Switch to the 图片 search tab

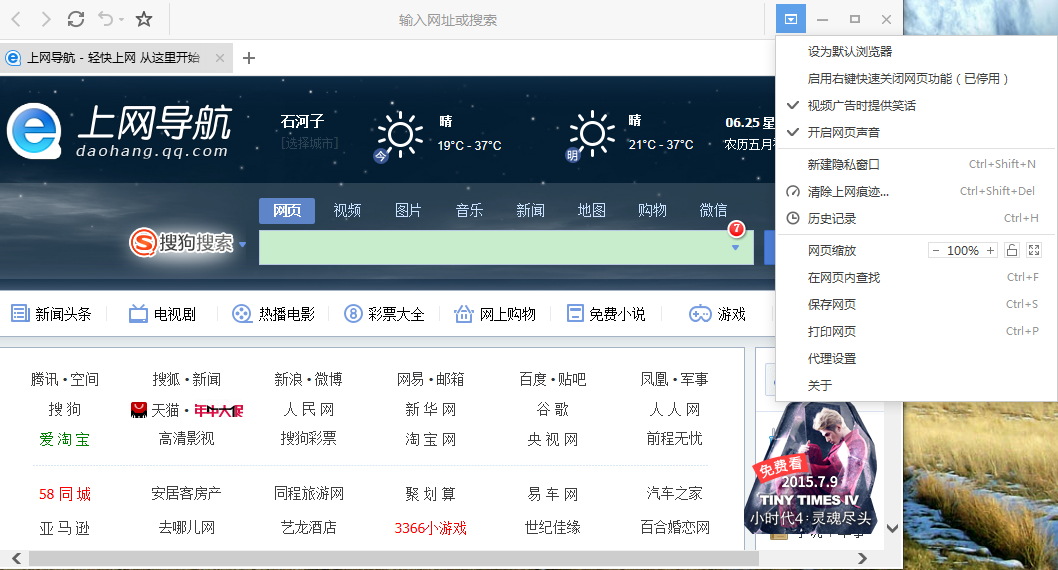click(408, 210)
